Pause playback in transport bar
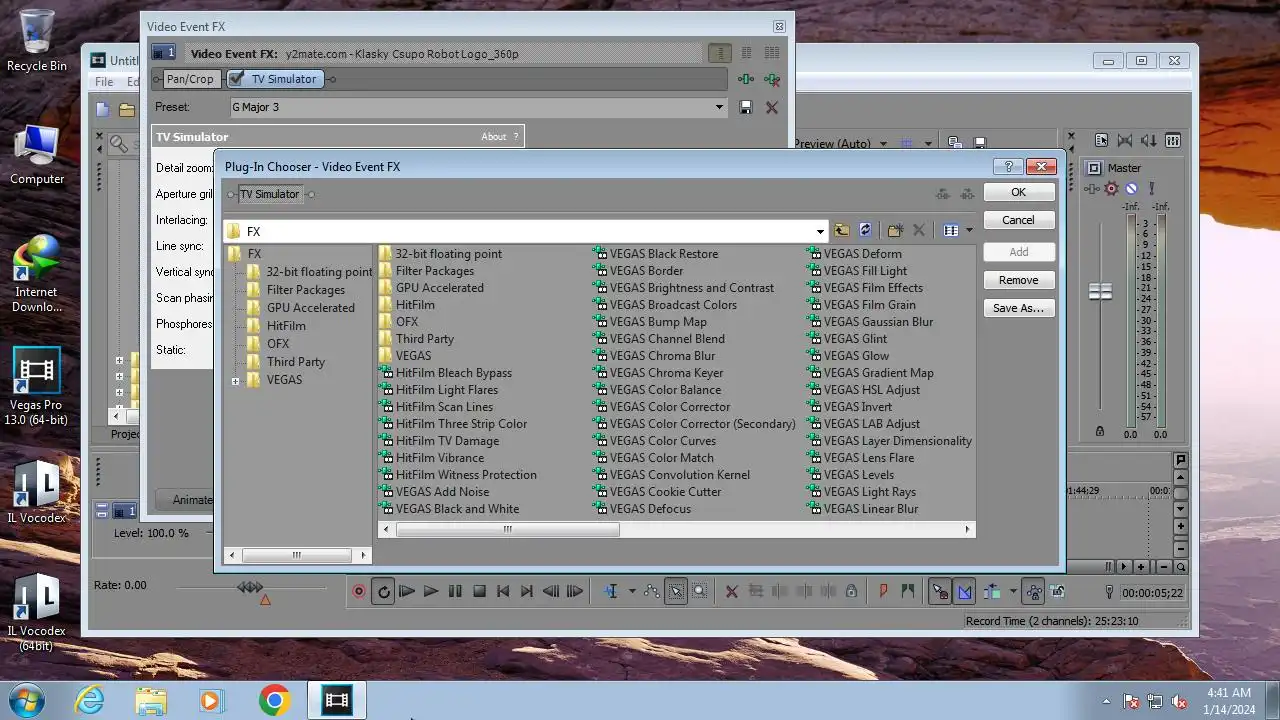Screen dimensions: 1280x720 455,591
